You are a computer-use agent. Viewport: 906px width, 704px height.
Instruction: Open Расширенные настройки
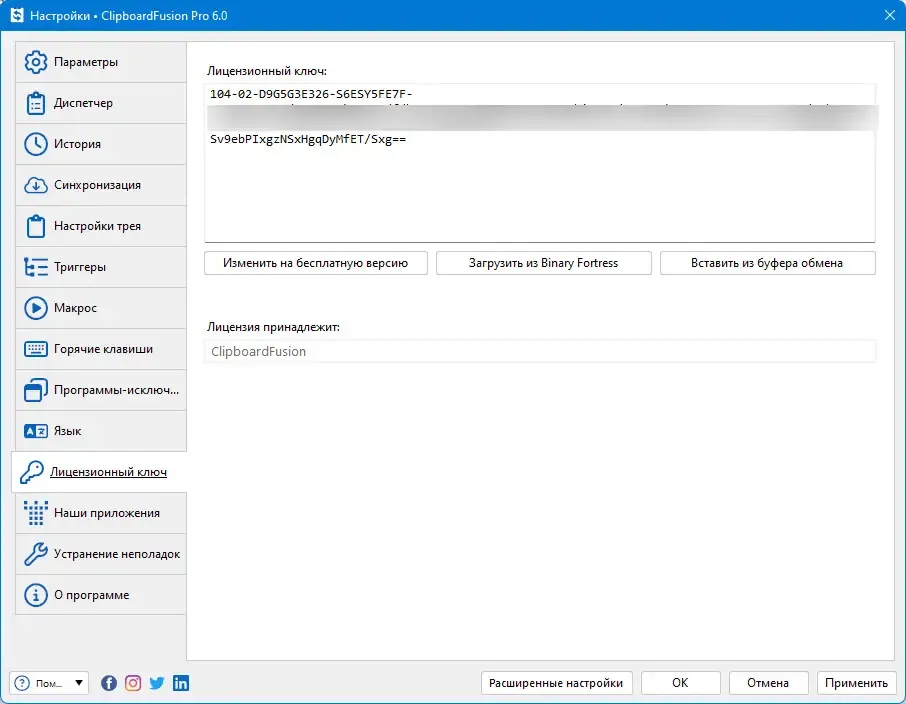tap(556, 683)
